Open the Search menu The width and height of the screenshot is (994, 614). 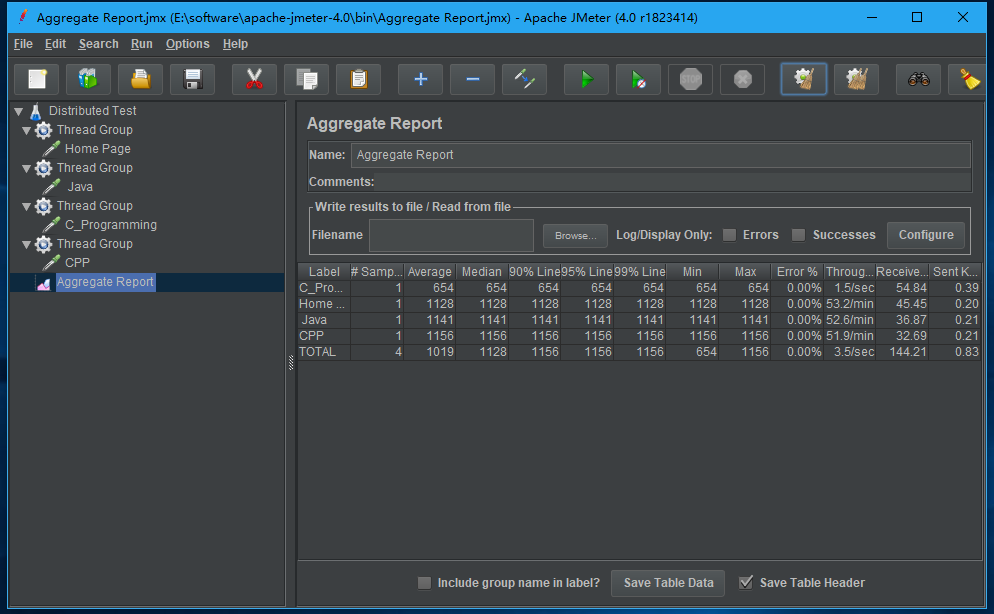(x=98, y=44)
